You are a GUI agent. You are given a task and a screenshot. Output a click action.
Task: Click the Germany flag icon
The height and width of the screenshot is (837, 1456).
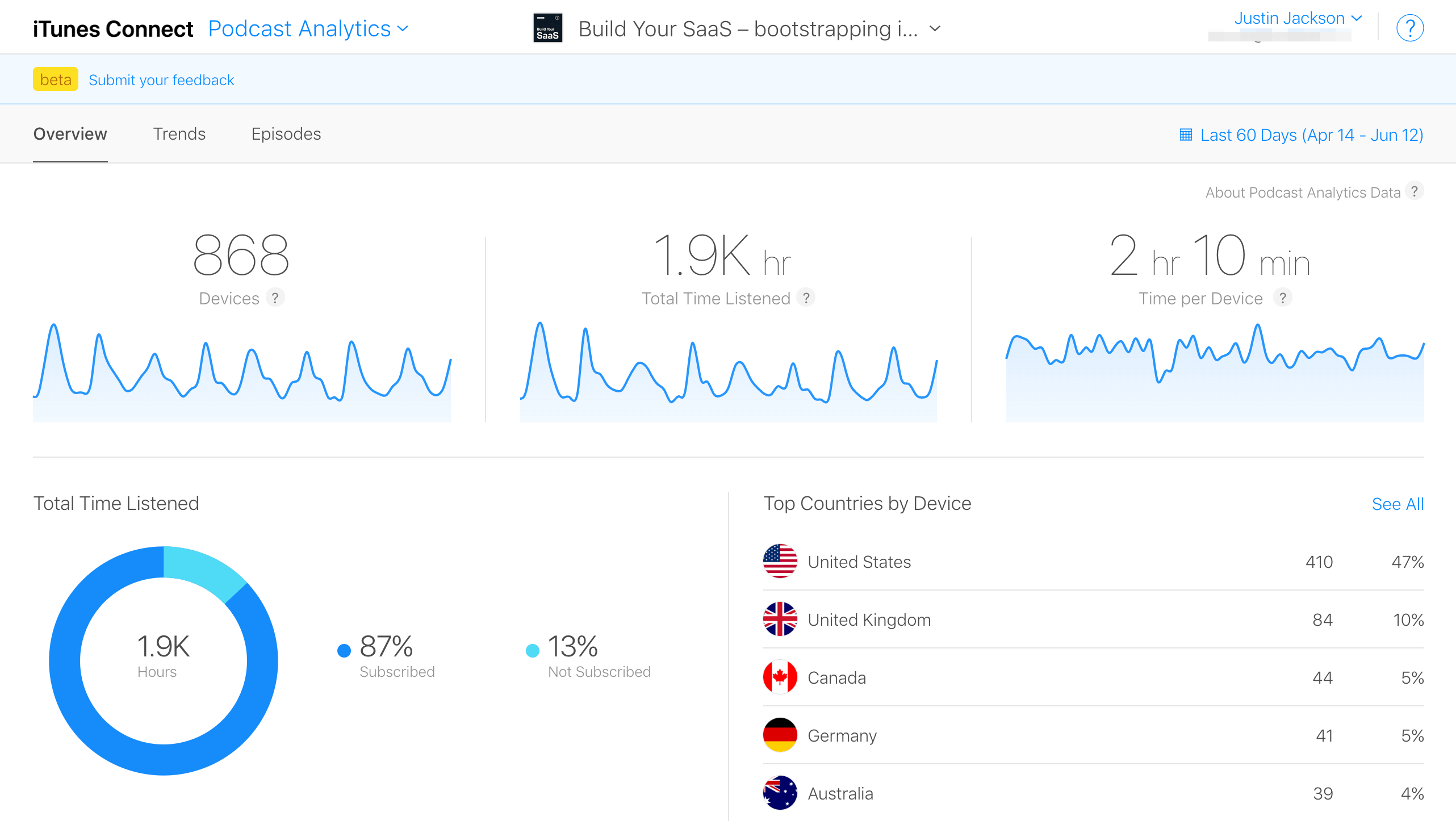pos(780,735)
